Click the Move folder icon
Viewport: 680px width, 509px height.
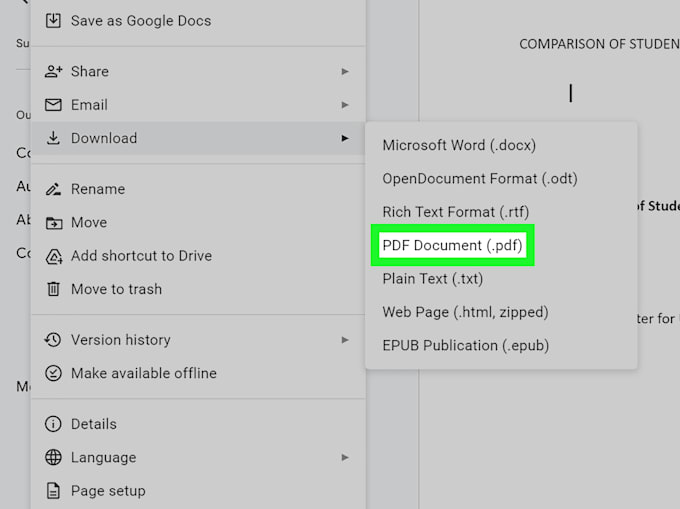(54, 222)
